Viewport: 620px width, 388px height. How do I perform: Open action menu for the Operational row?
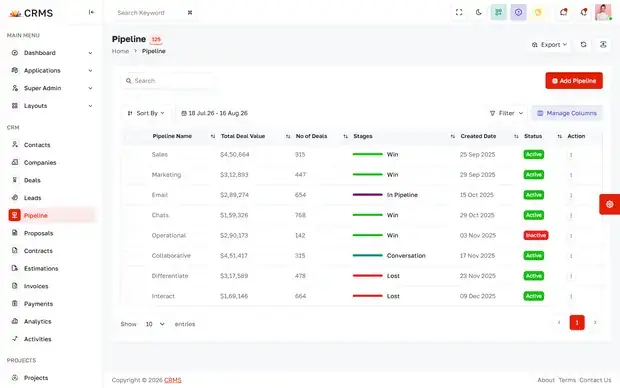(x=571, y=235)
